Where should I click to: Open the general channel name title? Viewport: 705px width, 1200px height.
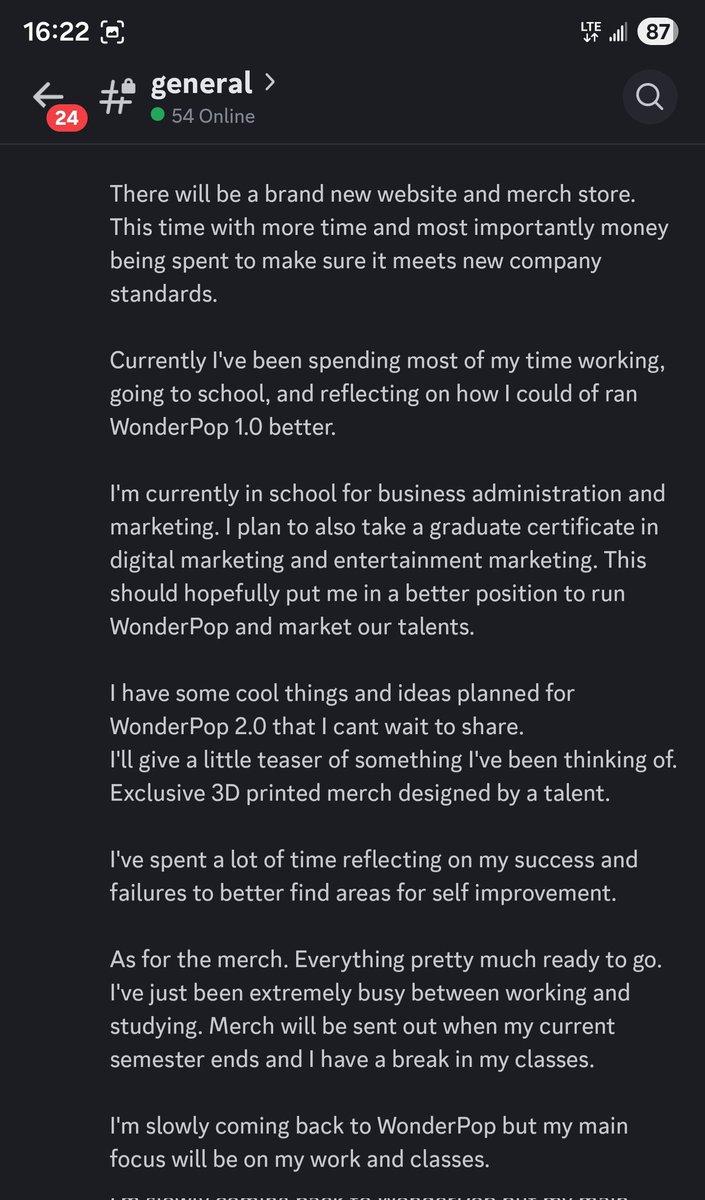202,84
